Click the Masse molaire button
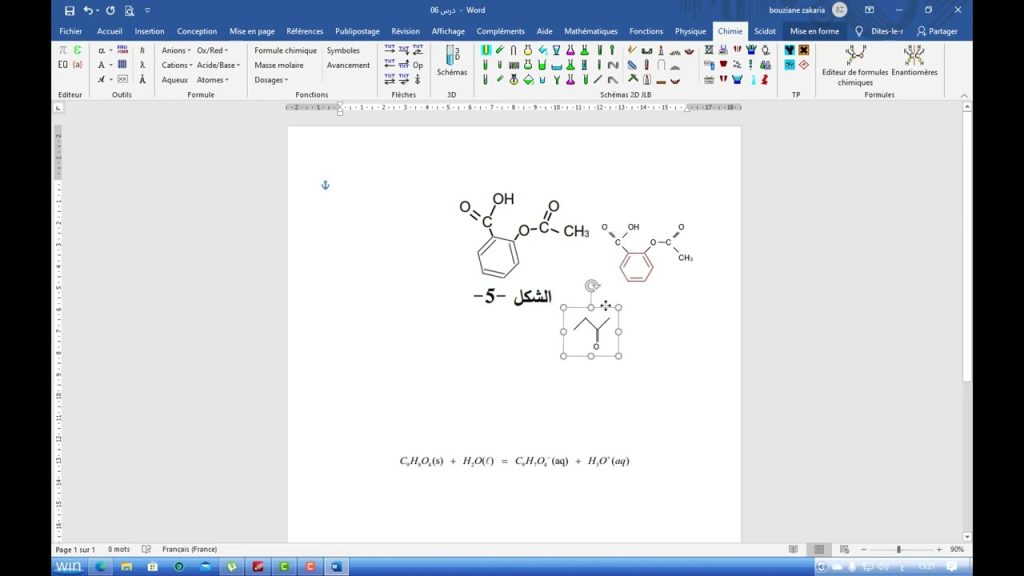Screen dimensions: 1024x576 click(x=279, y=65)
